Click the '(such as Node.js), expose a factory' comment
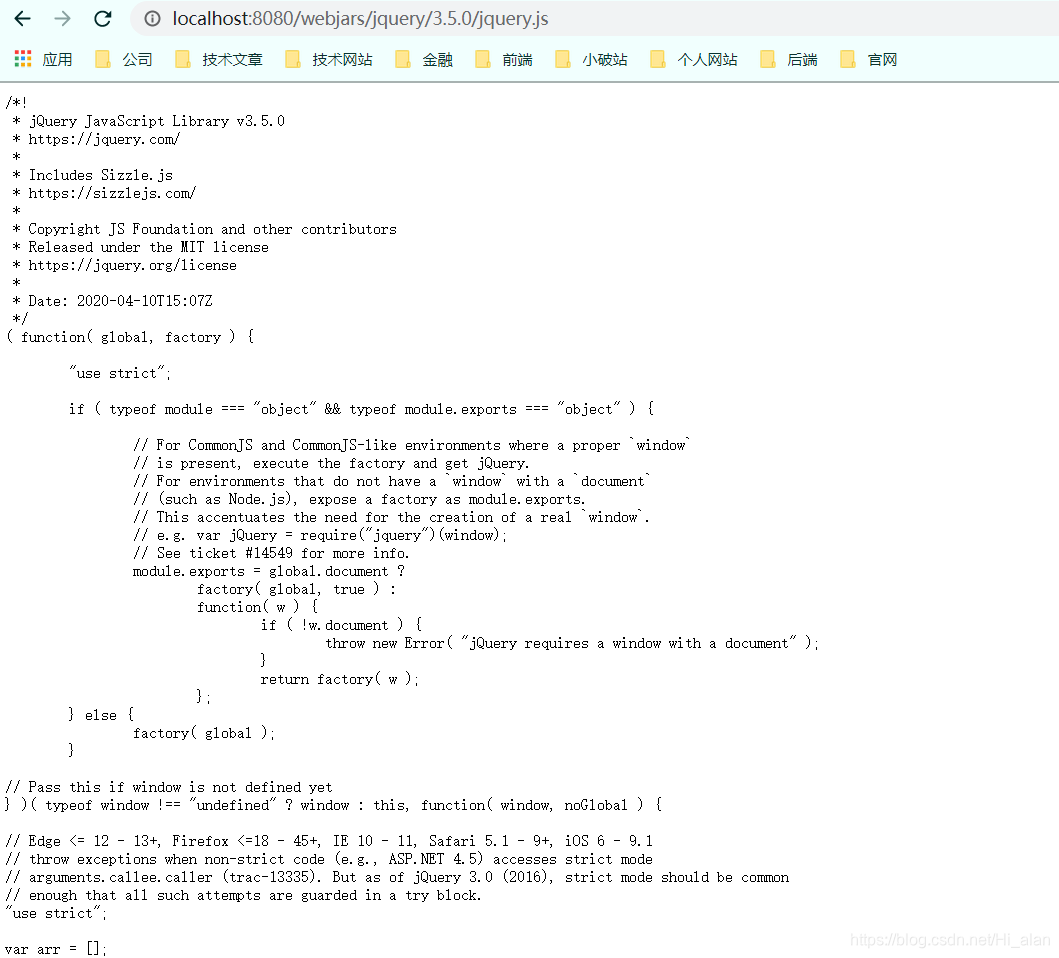This screenshot has height=958, width=1059. [359, 499]
